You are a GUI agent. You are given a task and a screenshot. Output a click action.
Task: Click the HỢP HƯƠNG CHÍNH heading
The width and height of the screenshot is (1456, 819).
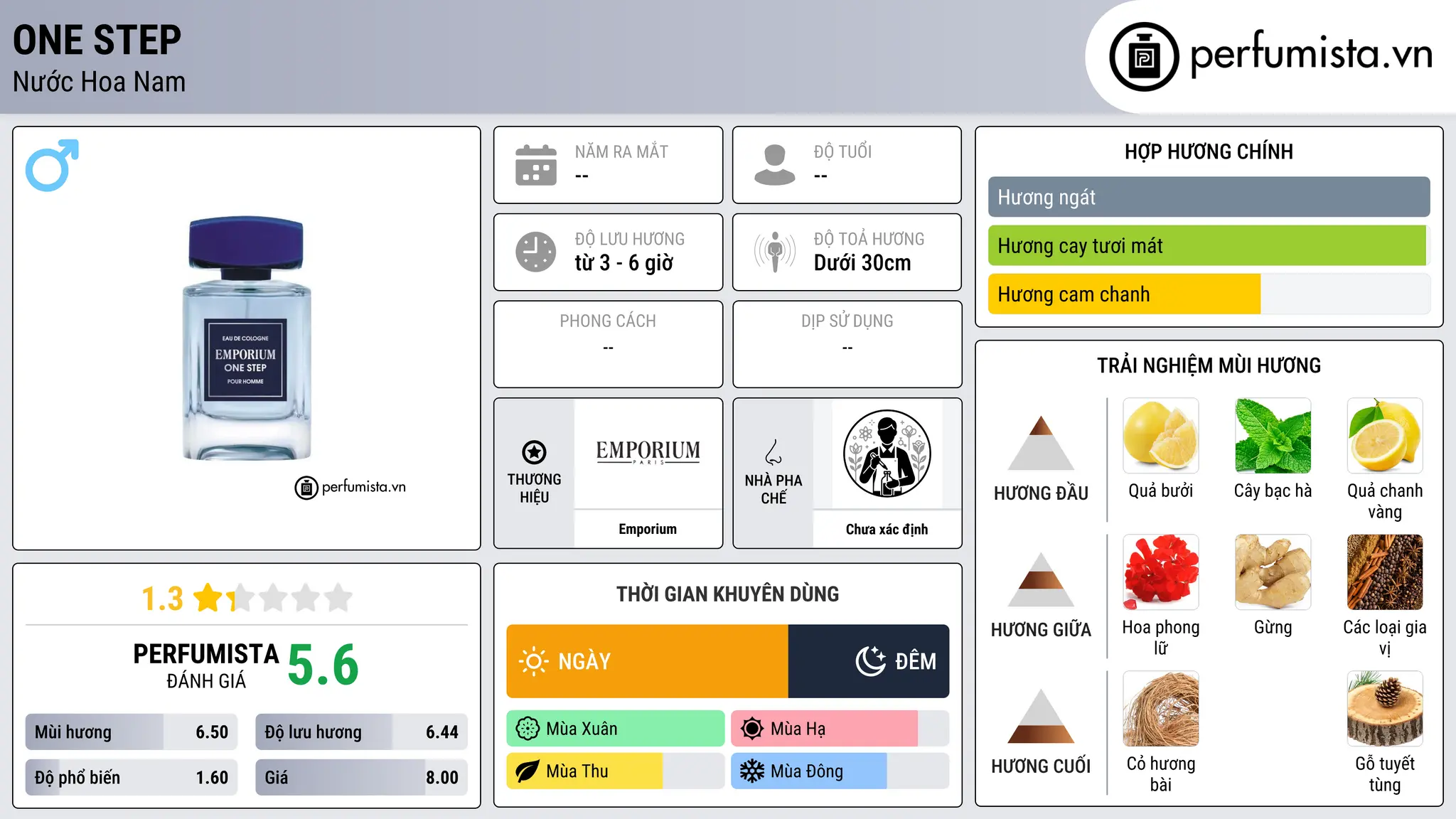point(1209,151)
